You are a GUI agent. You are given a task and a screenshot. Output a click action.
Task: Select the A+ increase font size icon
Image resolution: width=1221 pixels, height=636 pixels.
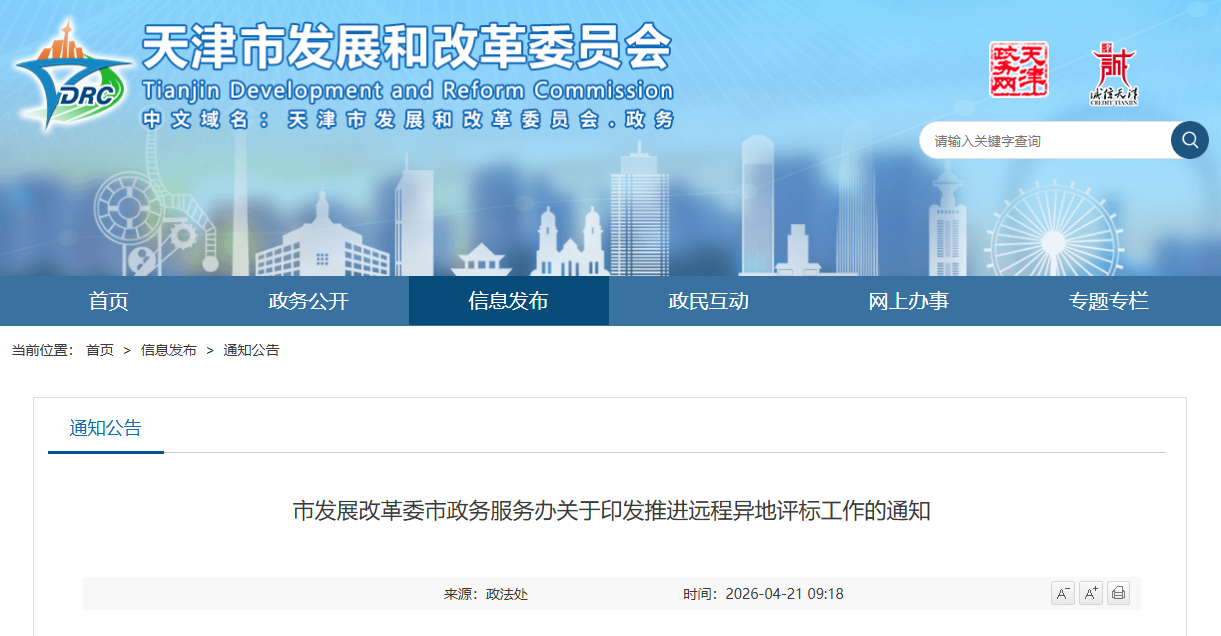pos(1090,593)
